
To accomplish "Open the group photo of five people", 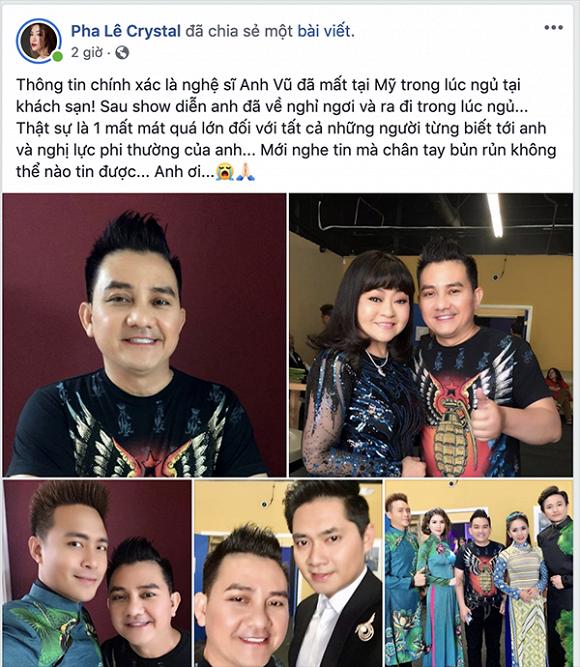I will [x=479, y=573].
